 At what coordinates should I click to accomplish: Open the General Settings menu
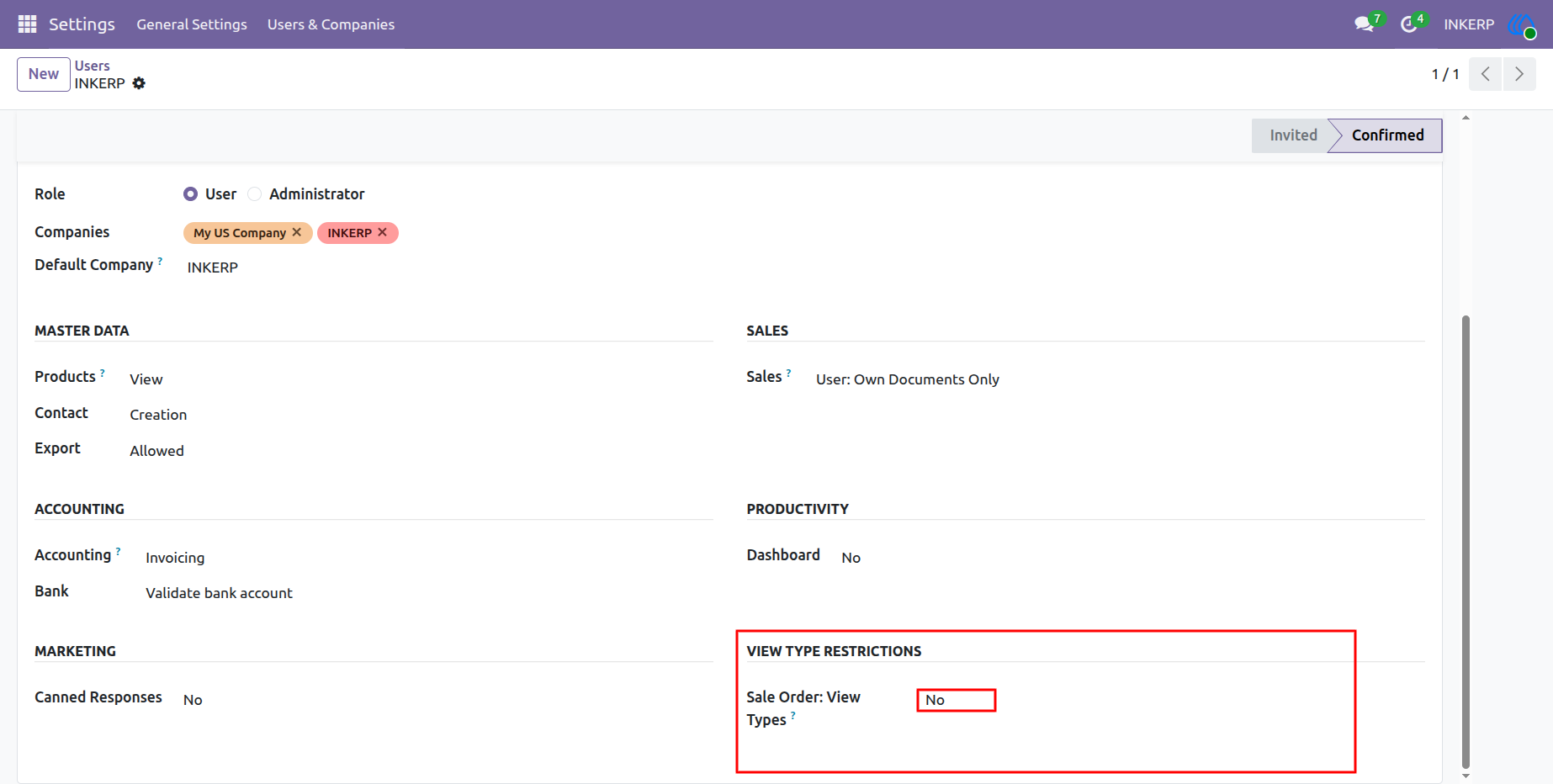192,24
